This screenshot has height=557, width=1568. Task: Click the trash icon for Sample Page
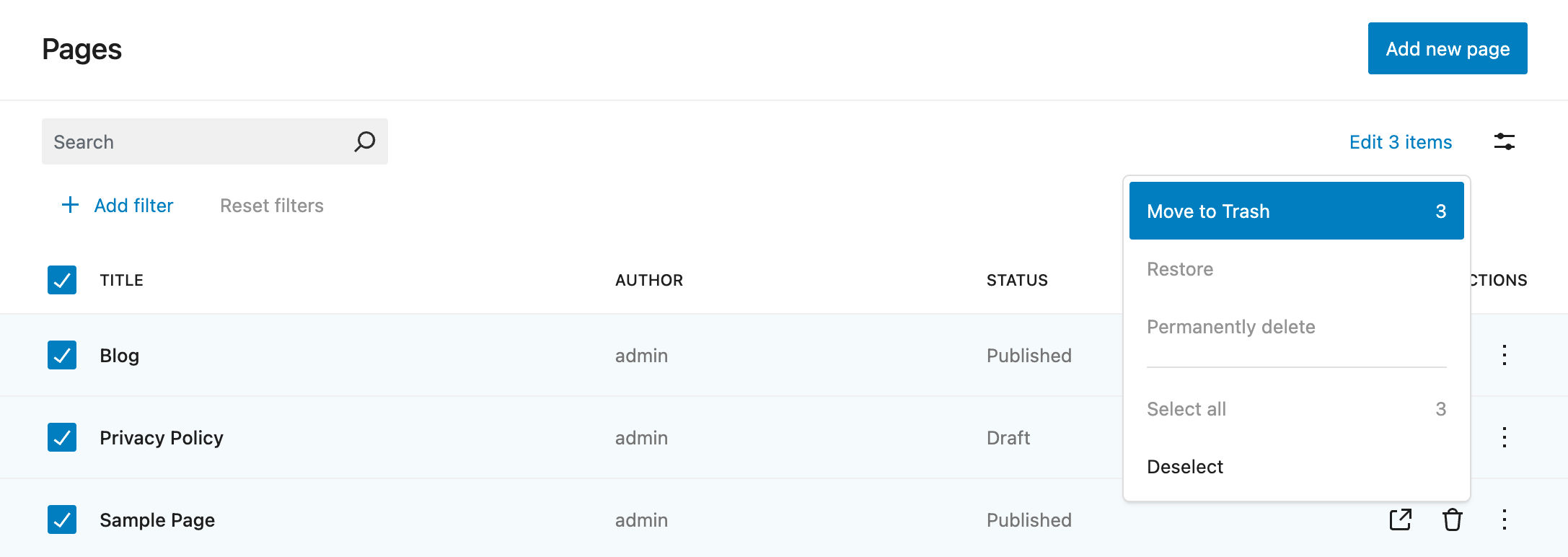(1452, 519)
